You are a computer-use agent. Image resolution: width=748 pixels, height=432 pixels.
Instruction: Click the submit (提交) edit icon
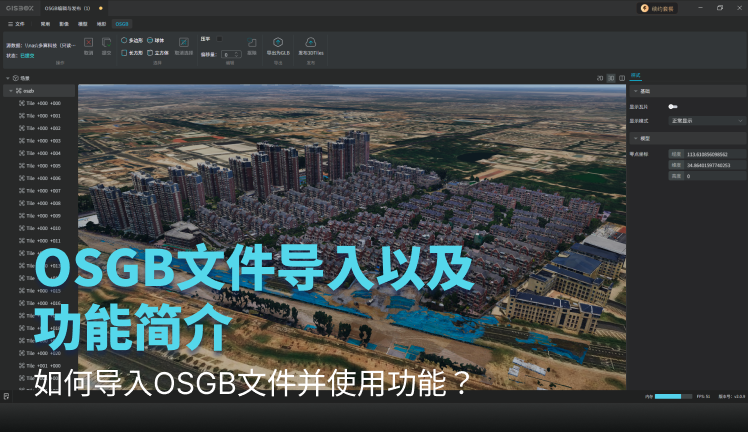106,43
